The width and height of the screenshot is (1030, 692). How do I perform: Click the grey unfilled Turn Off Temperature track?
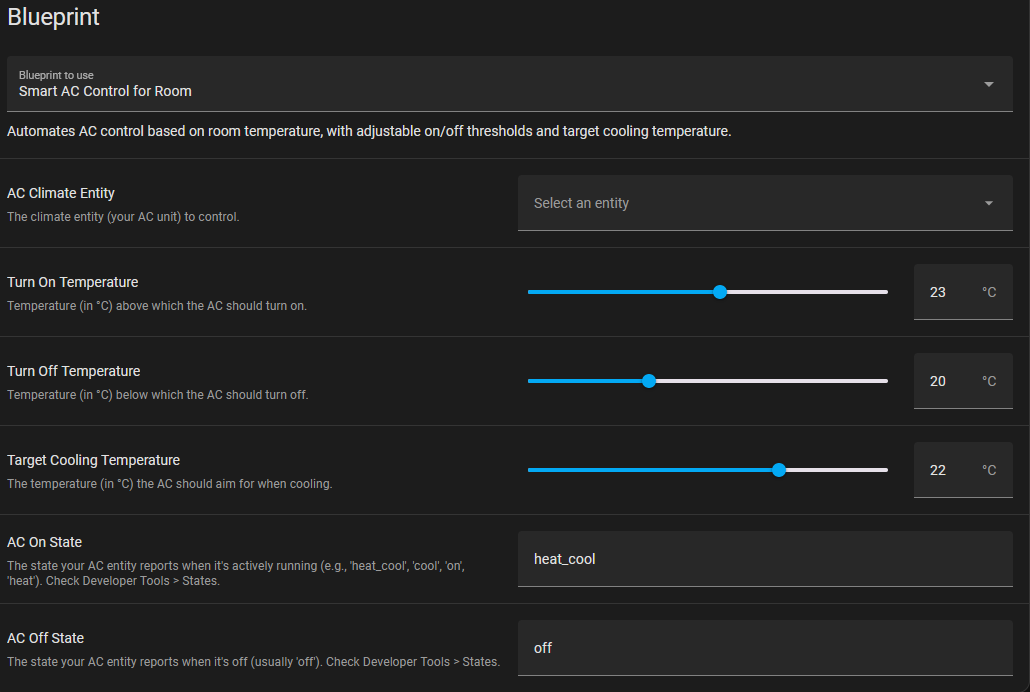[770, 381]
